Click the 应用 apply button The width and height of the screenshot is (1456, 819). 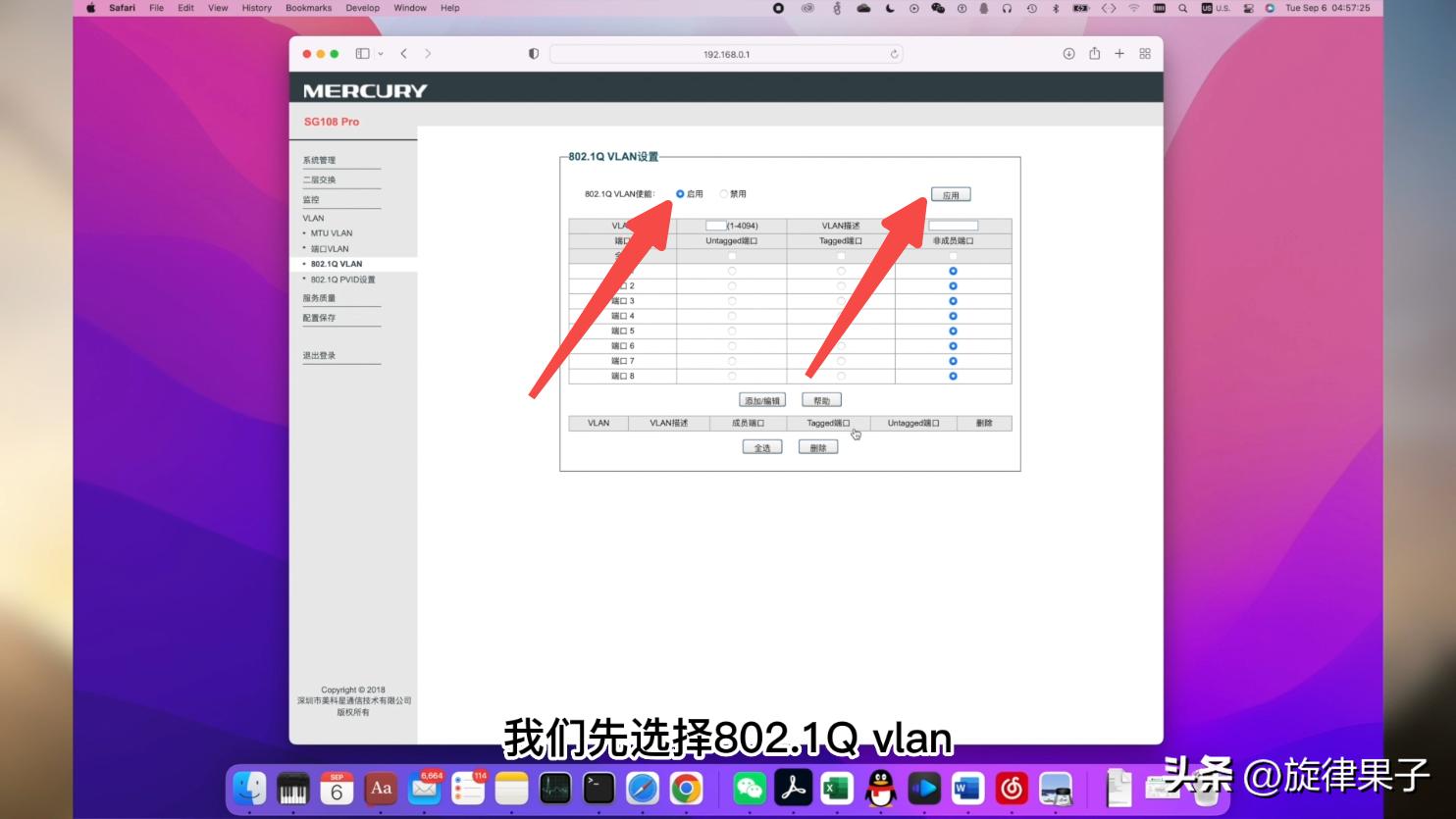point(952,193)
